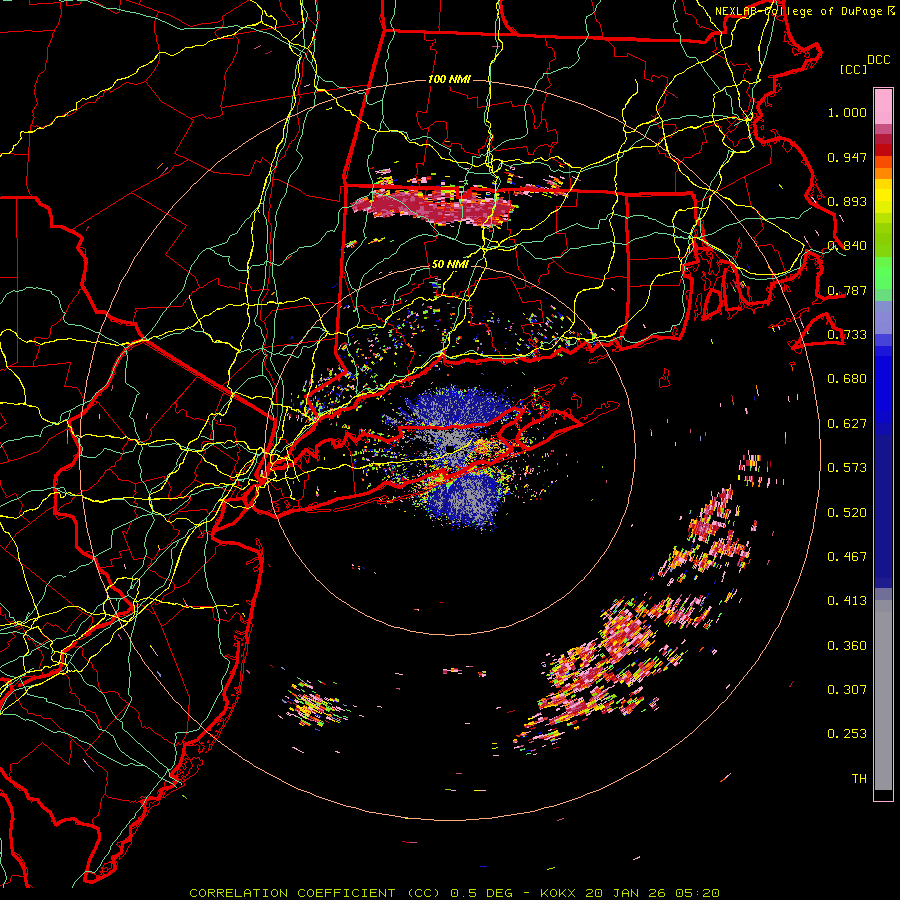Click the 100 NMI range ring label
This screenshot has width=900, height=900.
tap(449, 79)
